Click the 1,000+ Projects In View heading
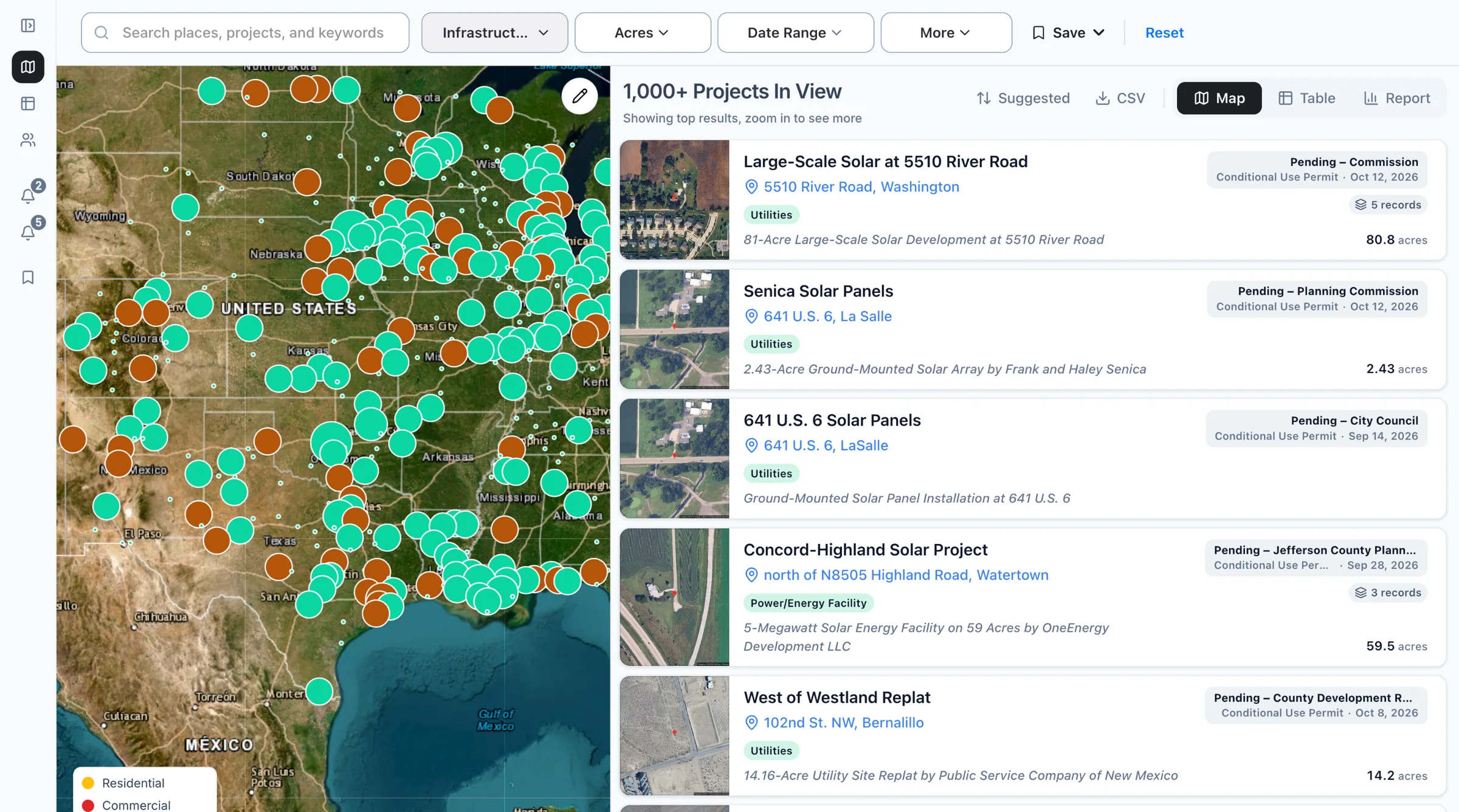Image resolution: width=1459 pixels, height=812 pixels. coord(732,91)
